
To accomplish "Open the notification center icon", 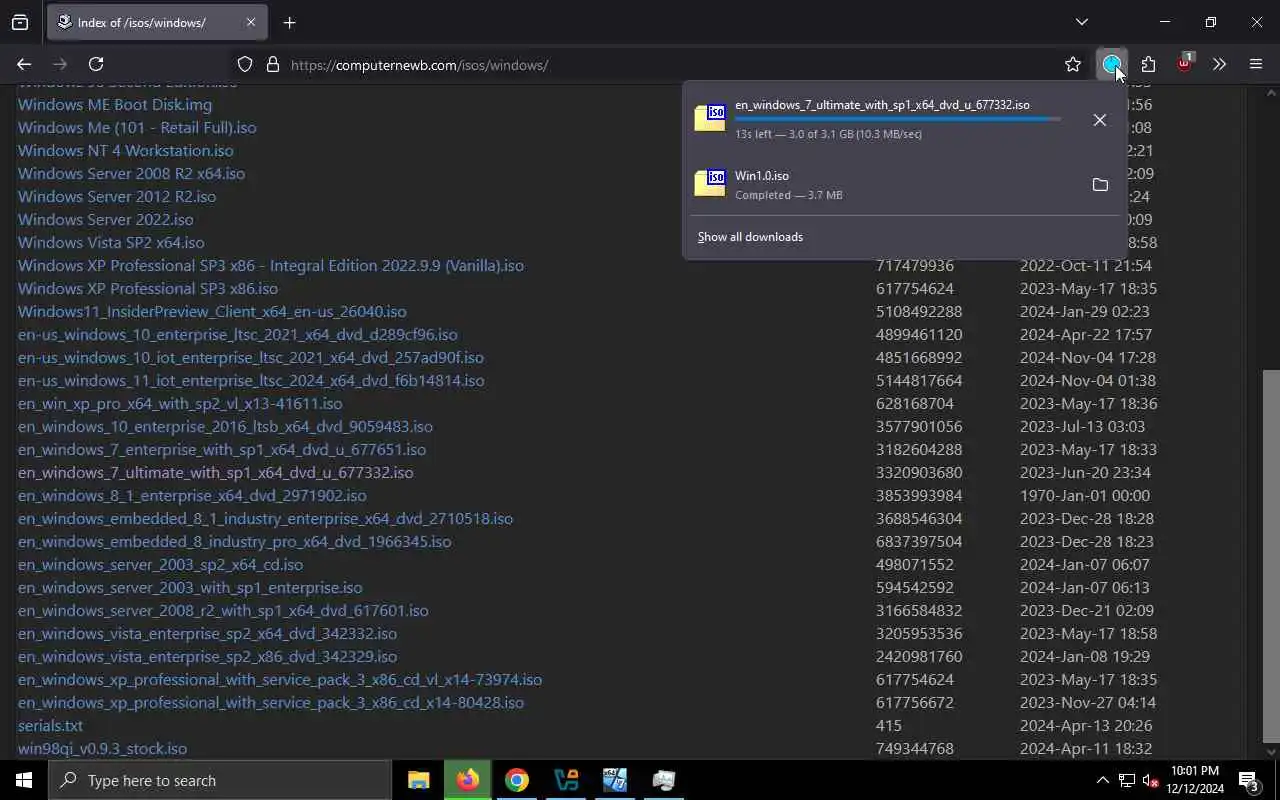I will pyautogui.click(x=1249, y=780).
